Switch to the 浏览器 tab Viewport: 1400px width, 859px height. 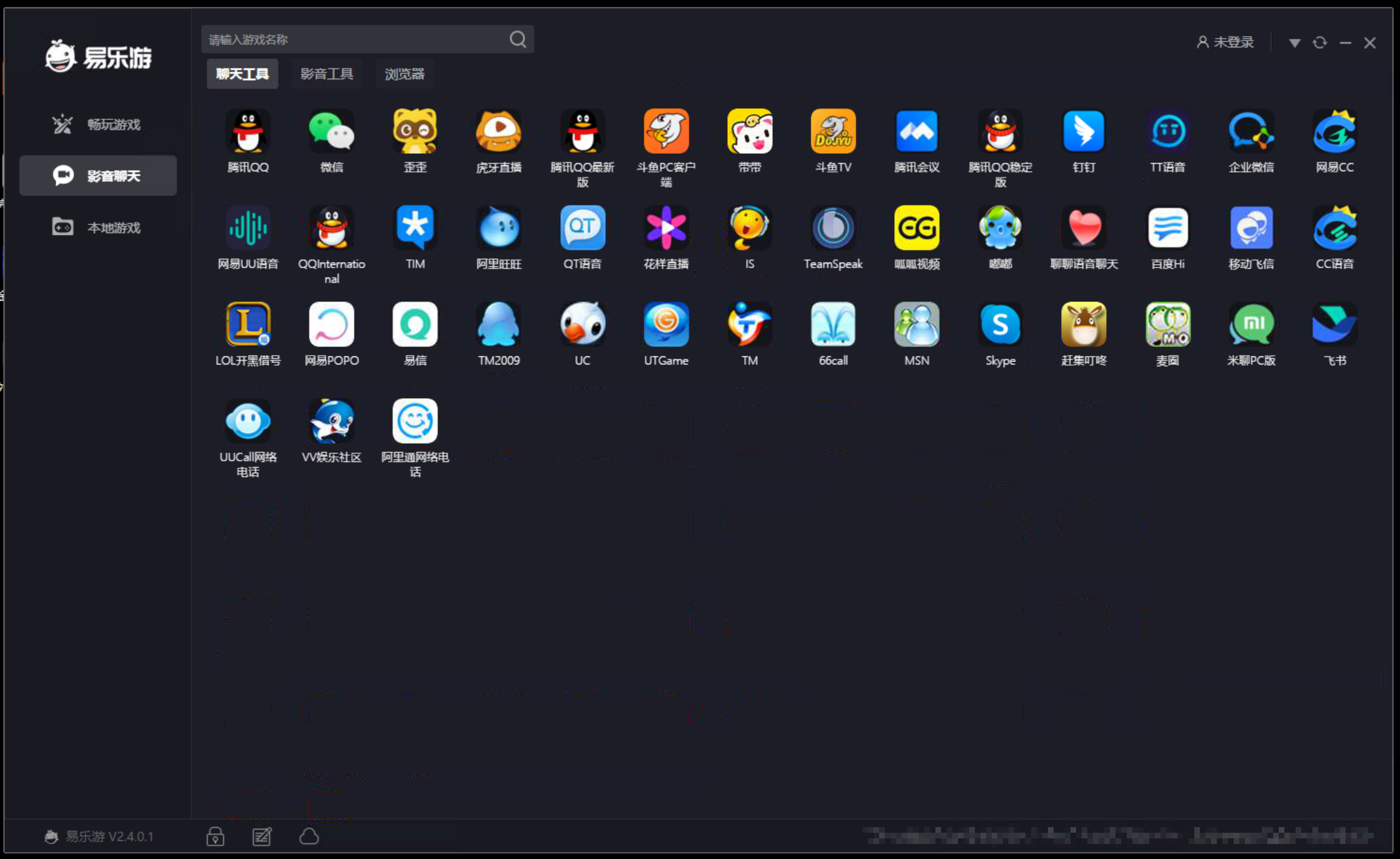405,74
